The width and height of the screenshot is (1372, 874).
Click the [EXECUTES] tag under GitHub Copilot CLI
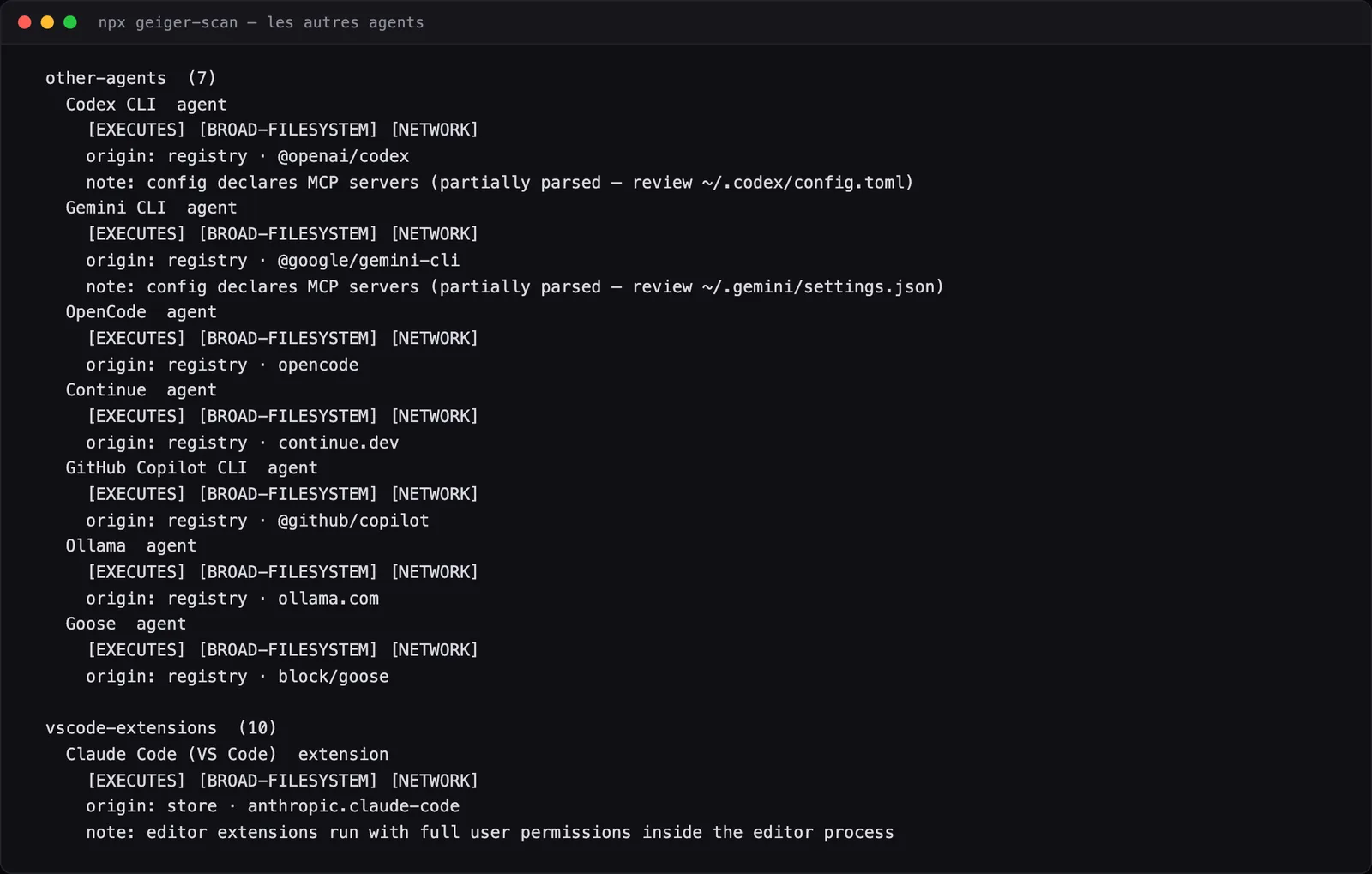(x=136, y=494)
